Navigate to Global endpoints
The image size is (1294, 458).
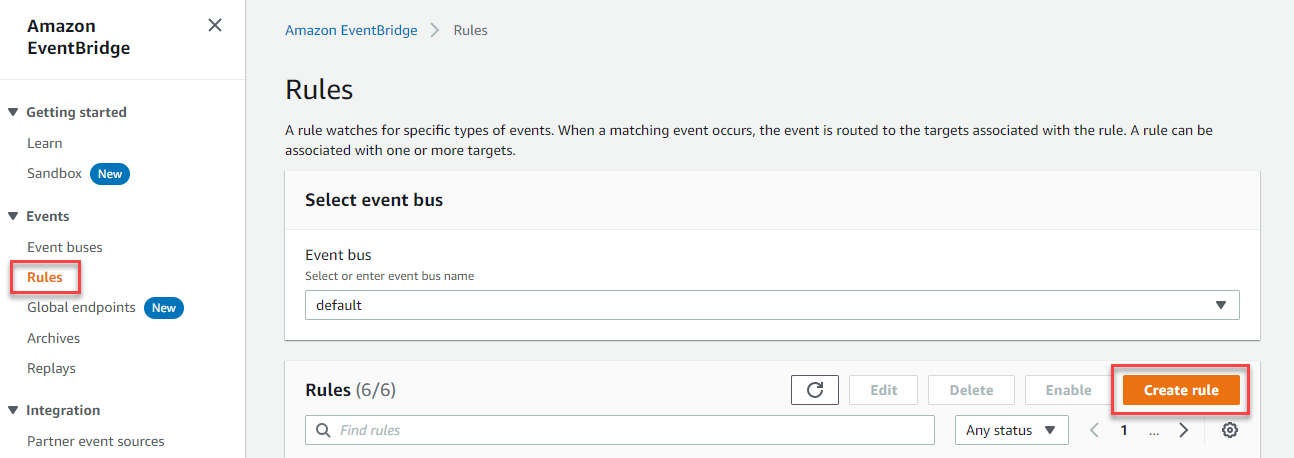81,307
